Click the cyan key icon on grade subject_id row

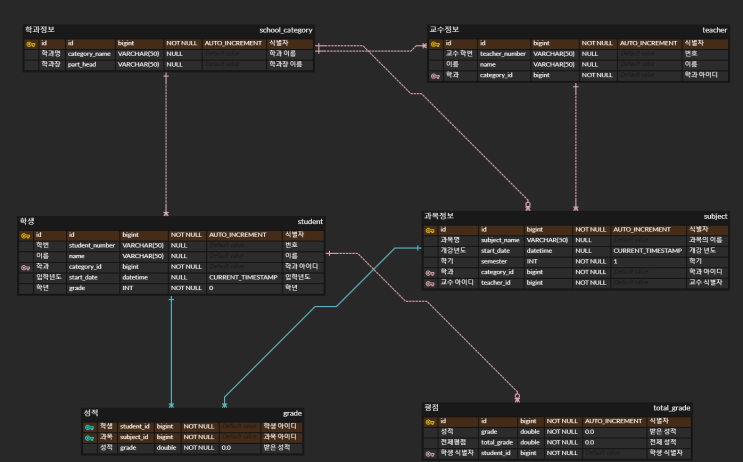pyautogui.click(x=89, y=438)
